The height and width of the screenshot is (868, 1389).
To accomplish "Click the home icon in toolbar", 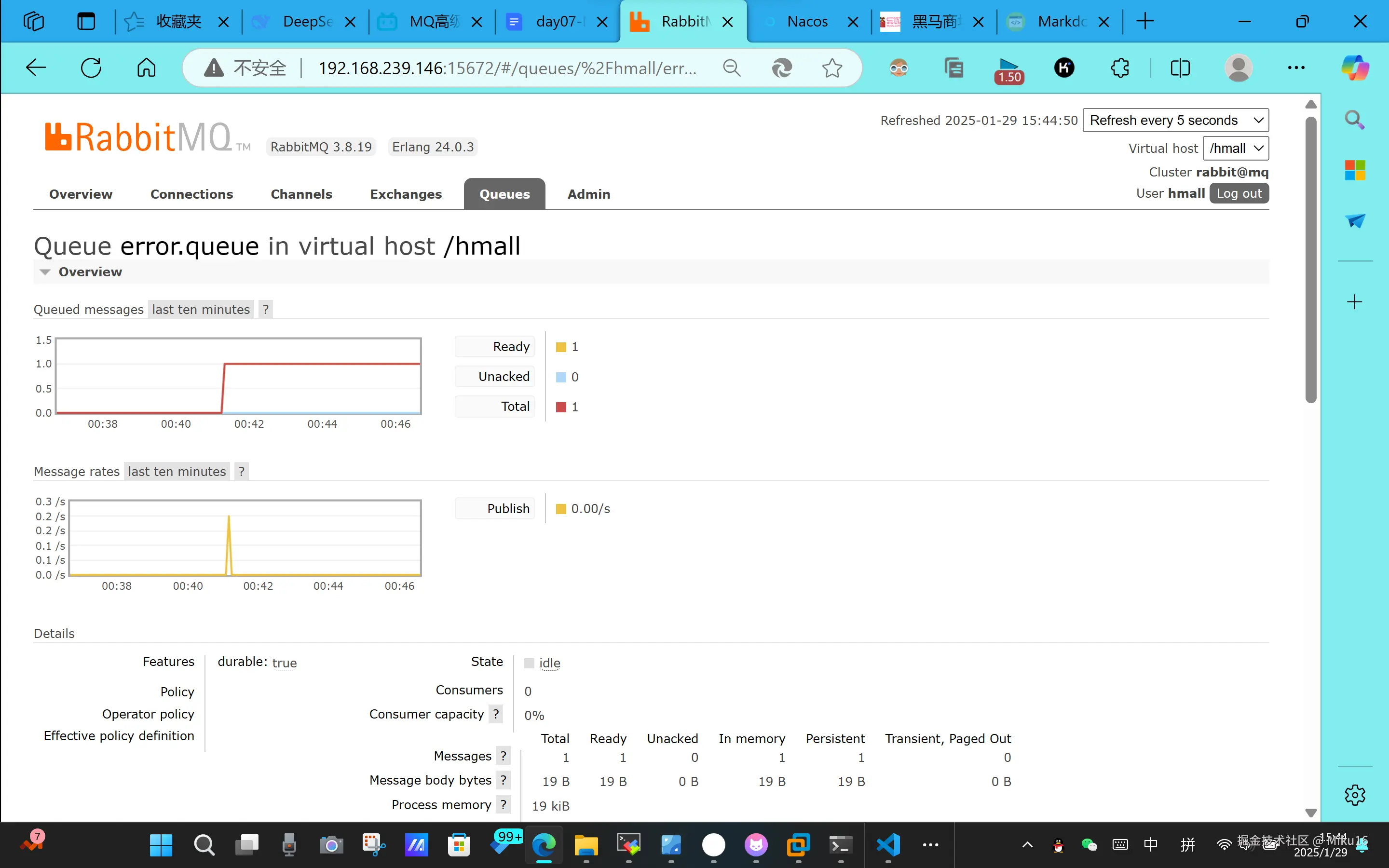I will click(146, 68).
